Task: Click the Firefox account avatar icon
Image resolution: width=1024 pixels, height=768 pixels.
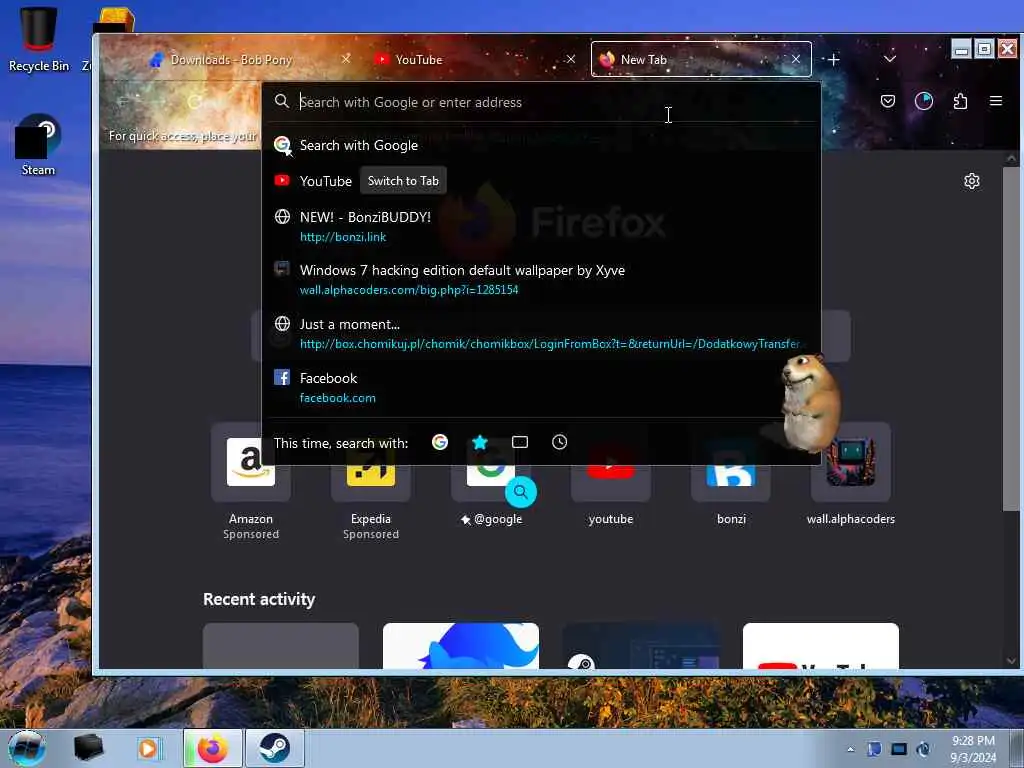Action: pyautogui.click(x=923, y=101)
